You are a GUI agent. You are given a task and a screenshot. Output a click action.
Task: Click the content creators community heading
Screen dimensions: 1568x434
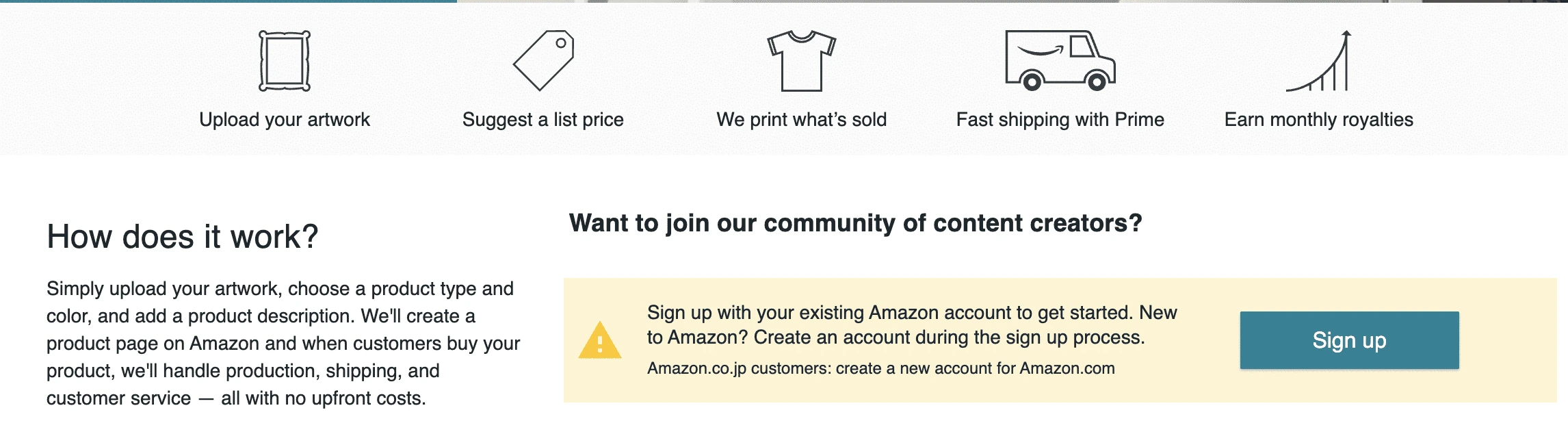(857, 222)
